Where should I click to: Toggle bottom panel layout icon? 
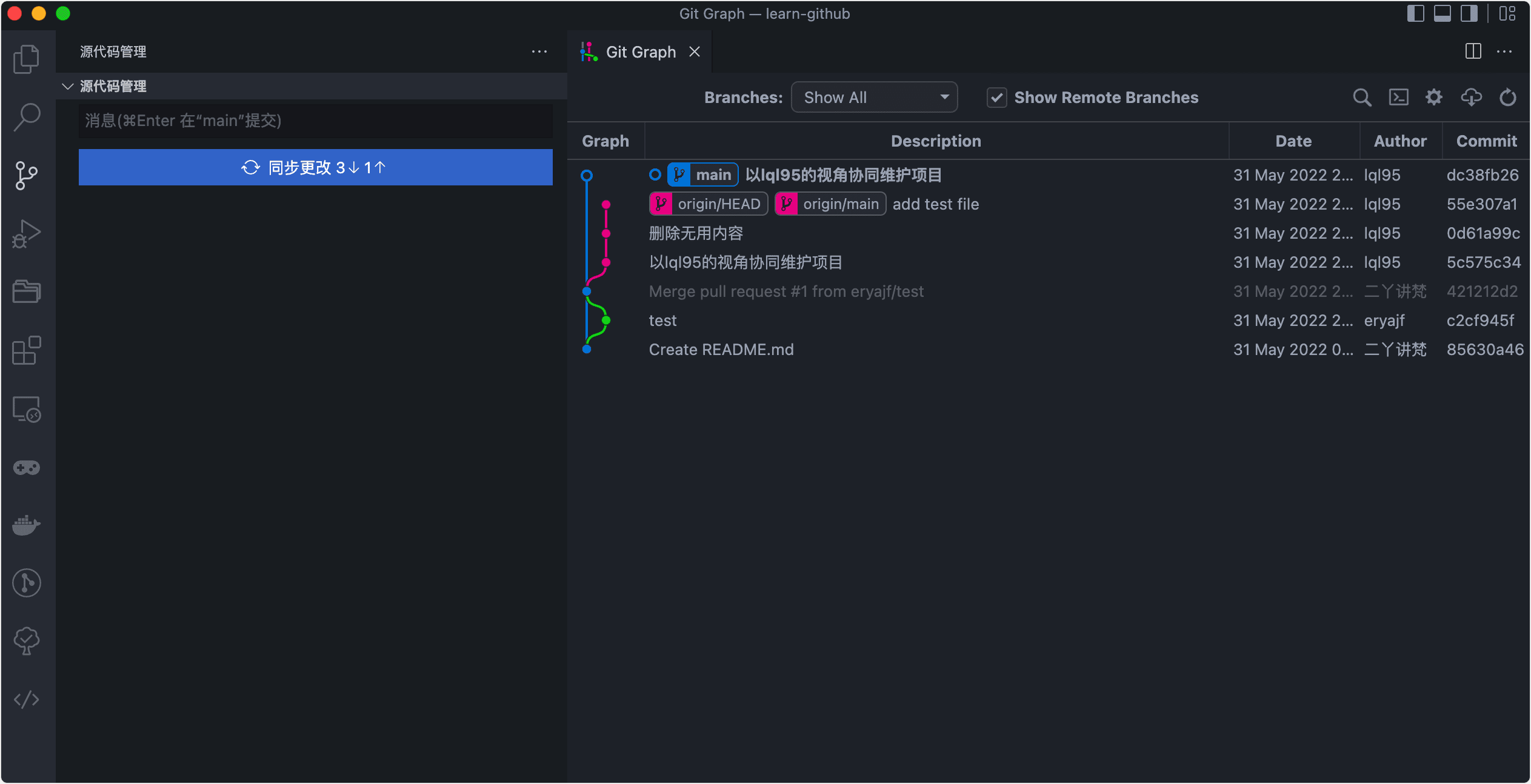[x=1442, y=13]
